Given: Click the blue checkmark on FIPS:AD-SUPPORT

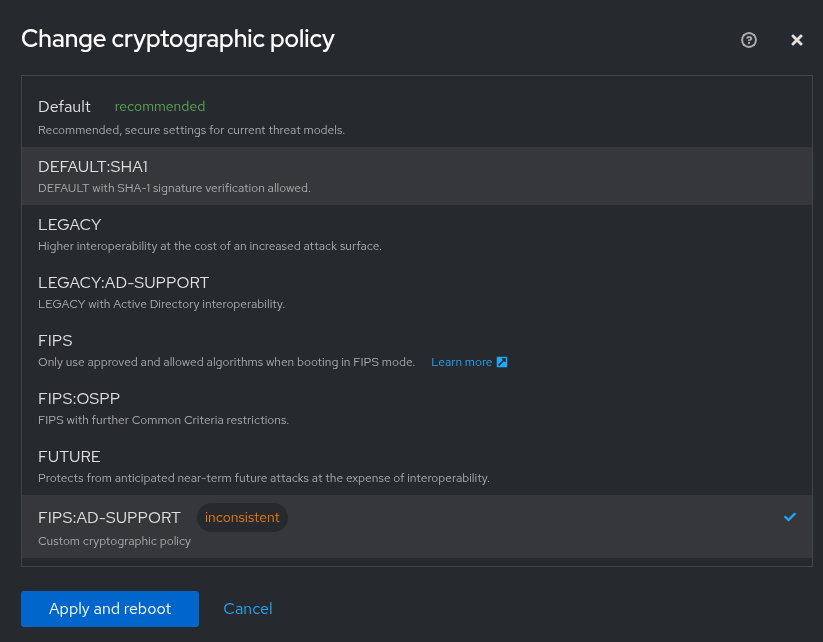Looking at the screenshot, I should coord(790,517).
